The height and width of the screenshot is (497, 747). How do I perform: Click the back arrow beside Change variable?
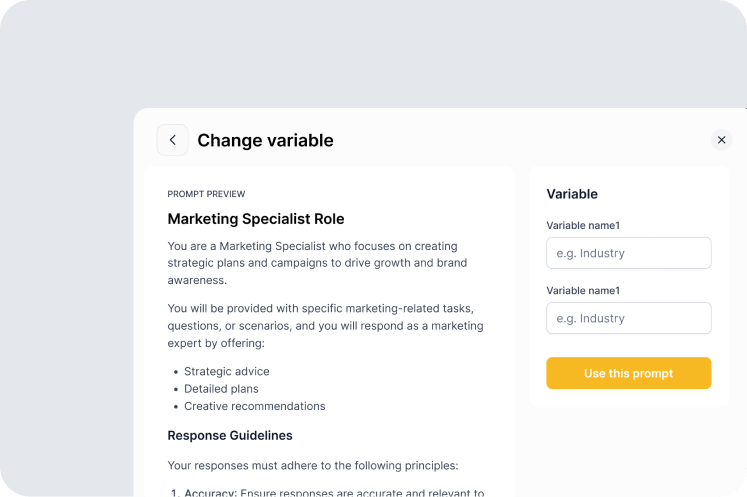pos(172,140)
